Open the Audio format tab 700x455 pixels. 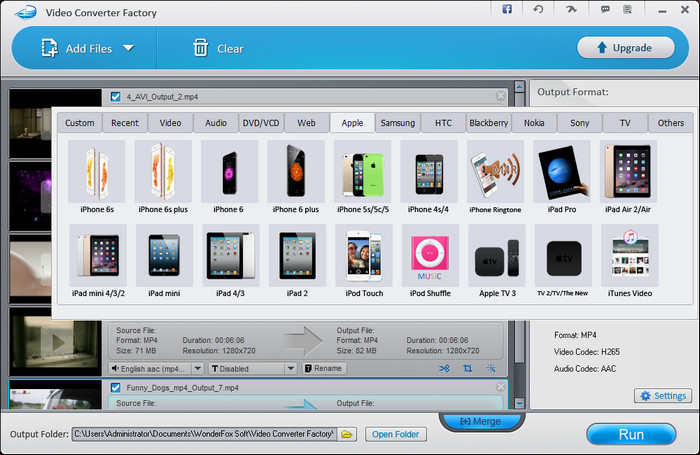tap(216, 123)
